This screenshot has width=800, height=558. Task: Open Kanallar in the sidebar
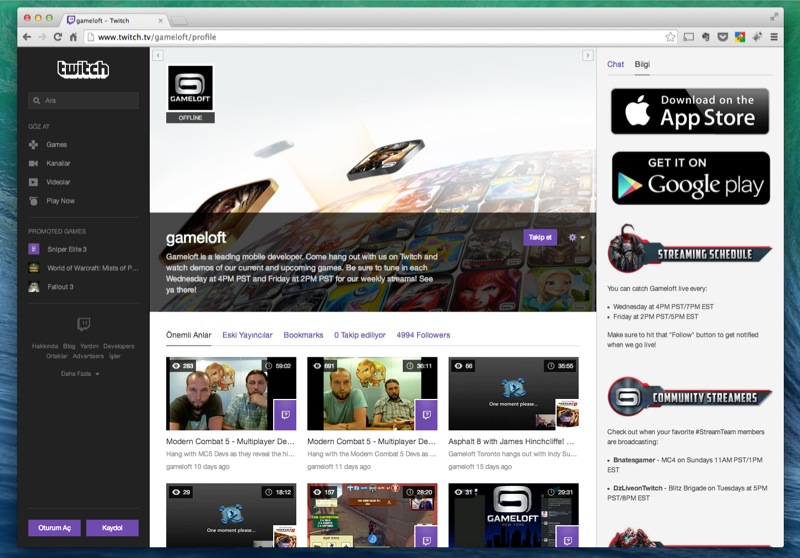tap(58, 163)
